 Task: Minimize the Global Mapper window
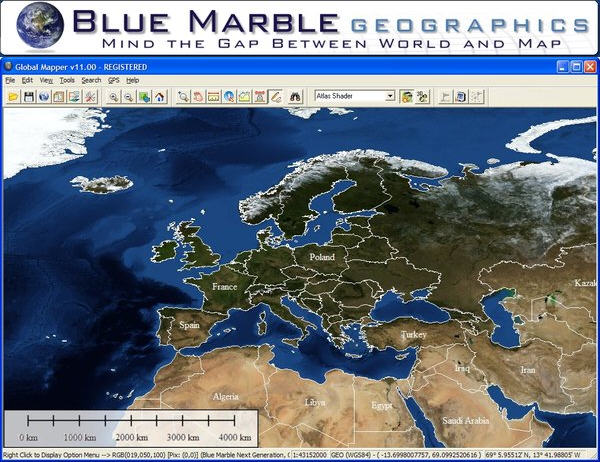562,67
